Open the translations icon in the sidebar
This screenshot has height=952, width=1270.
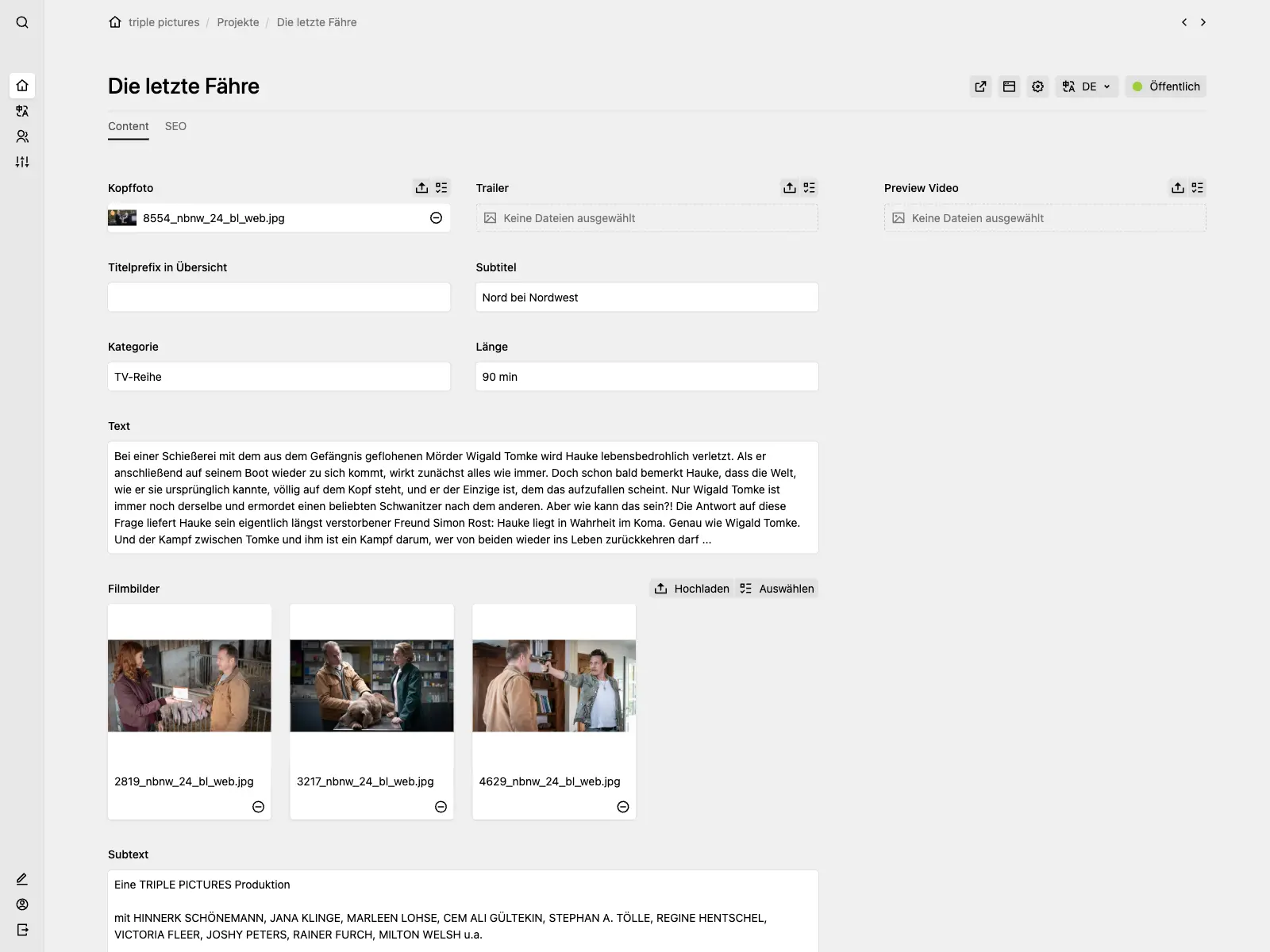(x=22, y=111)
